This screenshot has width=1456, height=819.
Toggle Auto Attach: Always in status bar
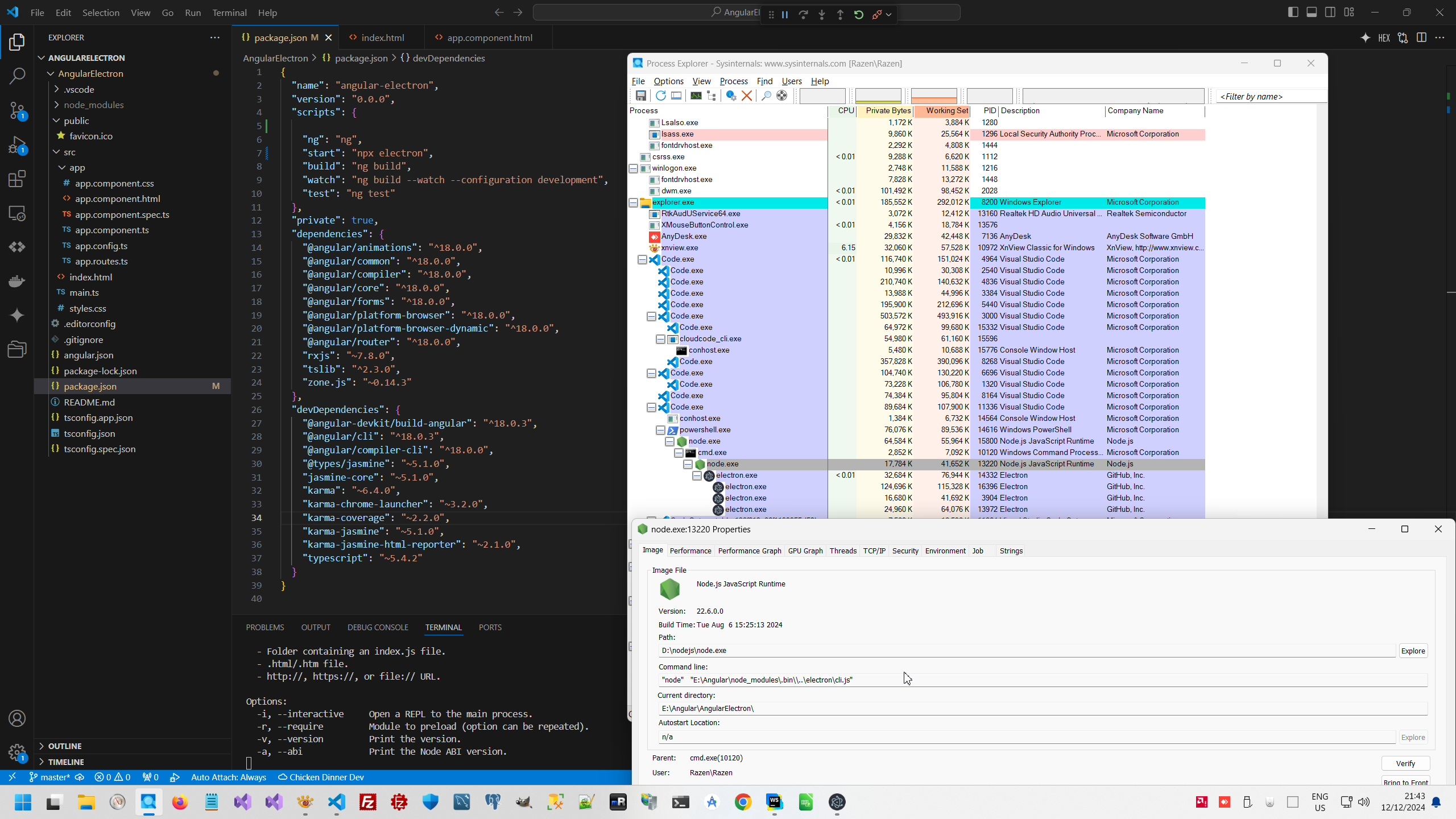tap(228, 777)
